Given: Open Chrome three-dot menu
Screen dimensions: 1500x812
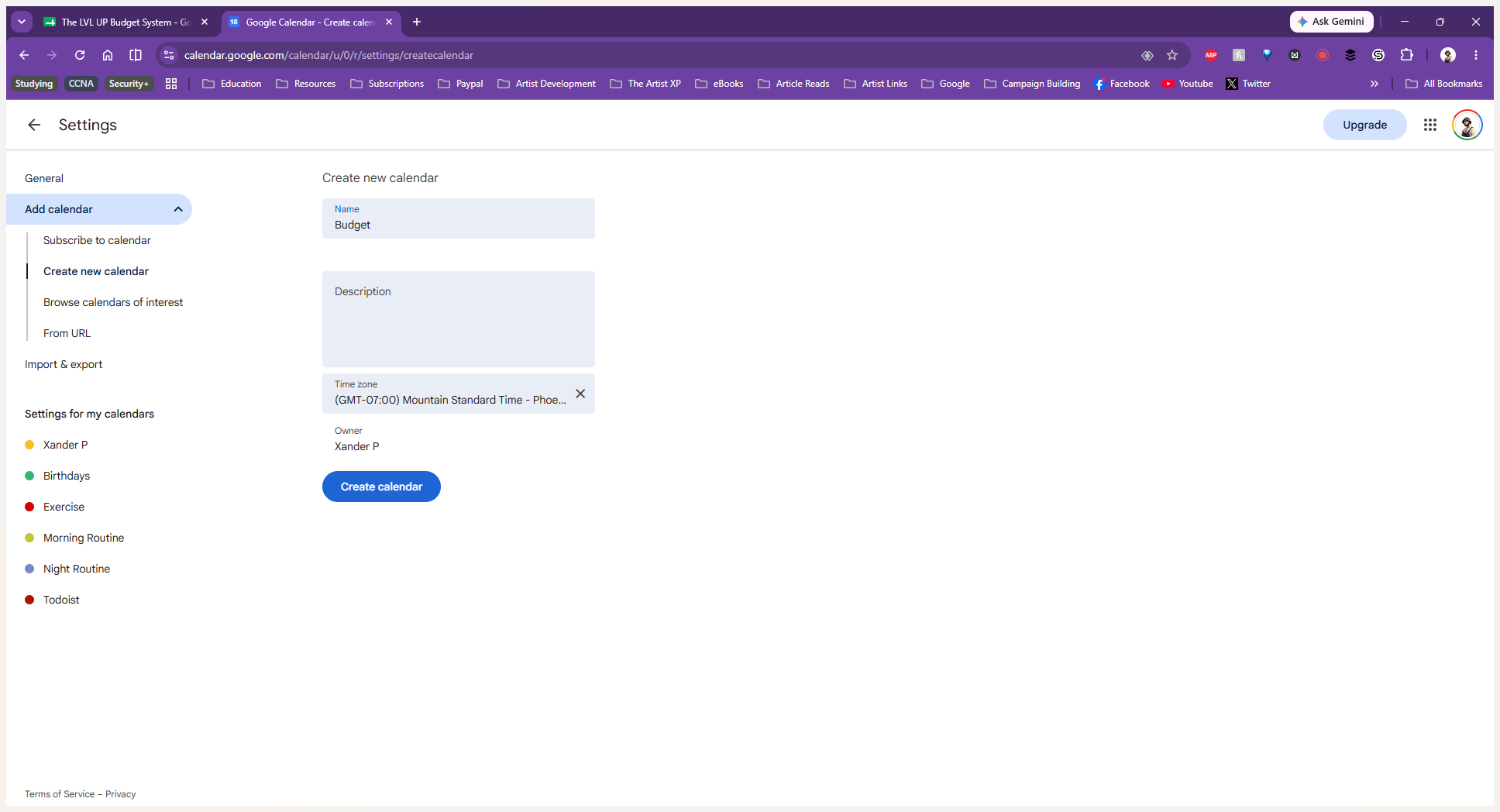Looking at the screenshot, I should [x=1476, y=55].
